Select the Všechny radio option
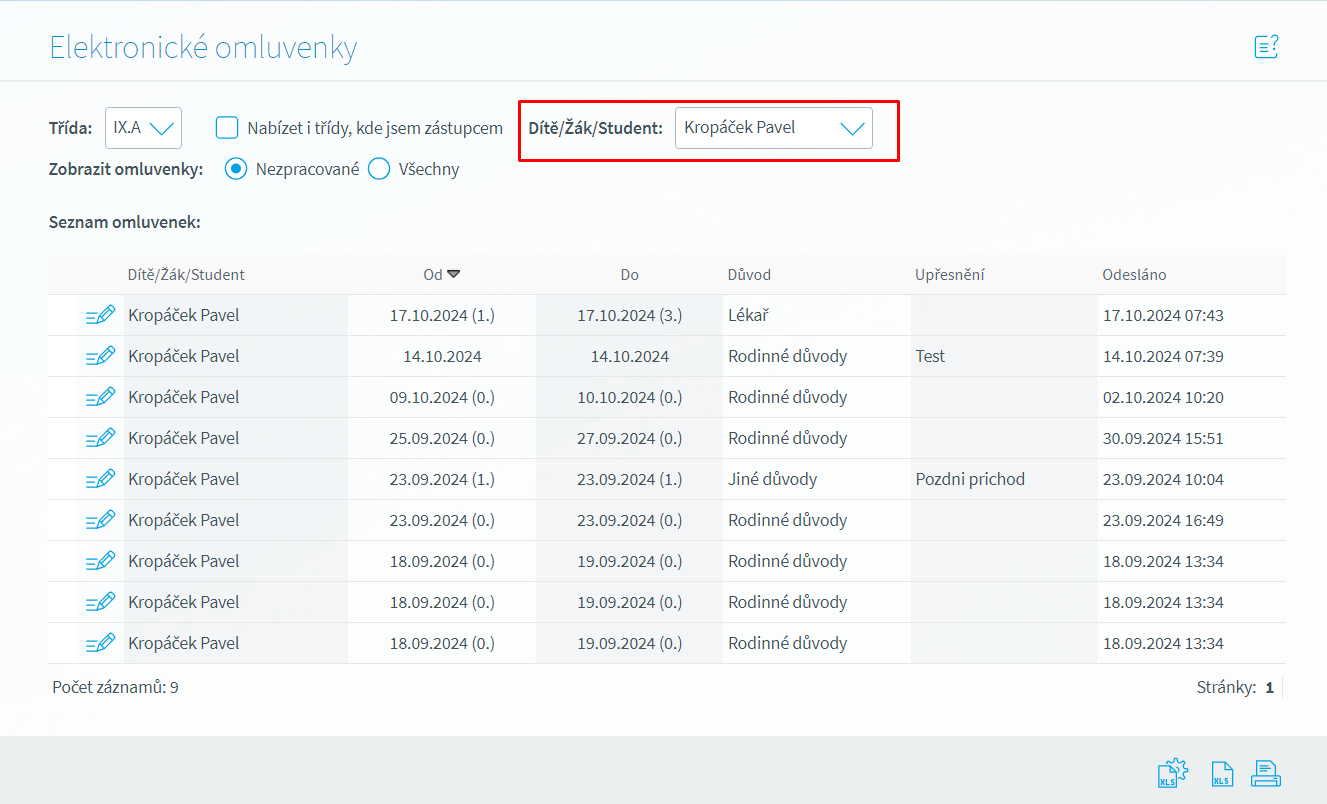The width and height of the screenshot is (1327, 804). [379, 169]
